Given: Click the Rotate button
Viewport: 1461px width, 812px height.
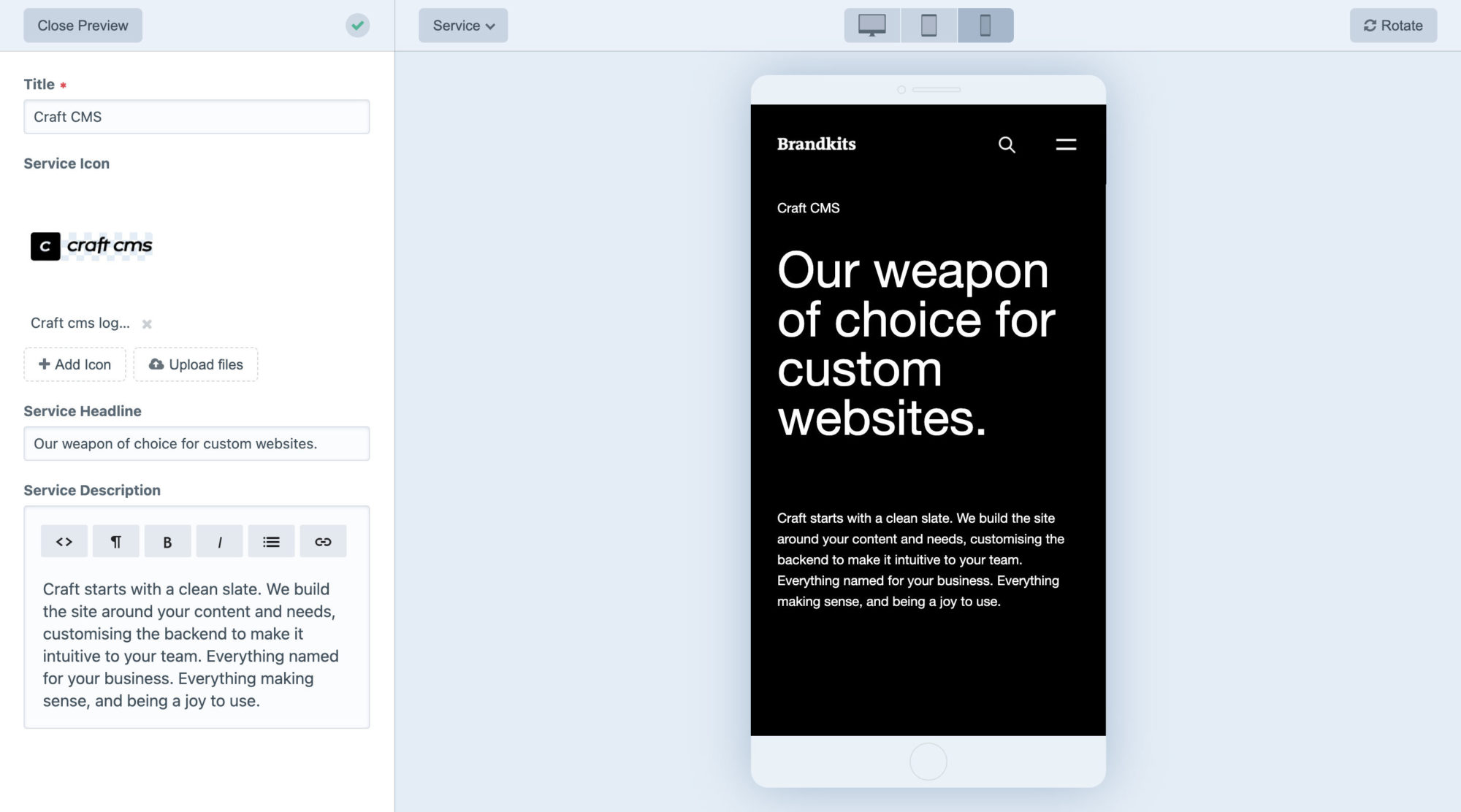Looking at the screenshot, I should (x=1393, y=26).
